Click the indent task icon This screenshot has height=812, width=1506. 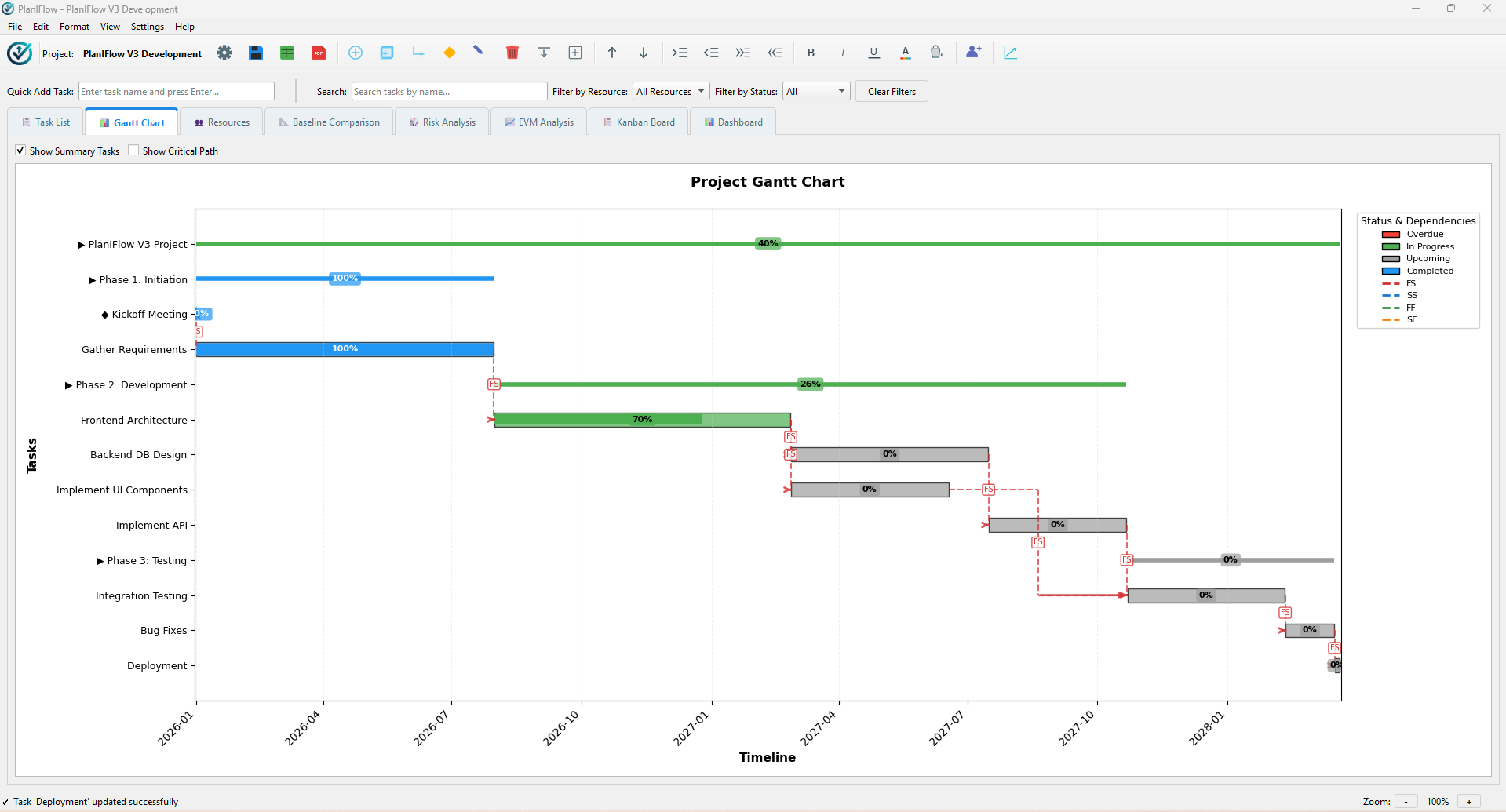680,53
